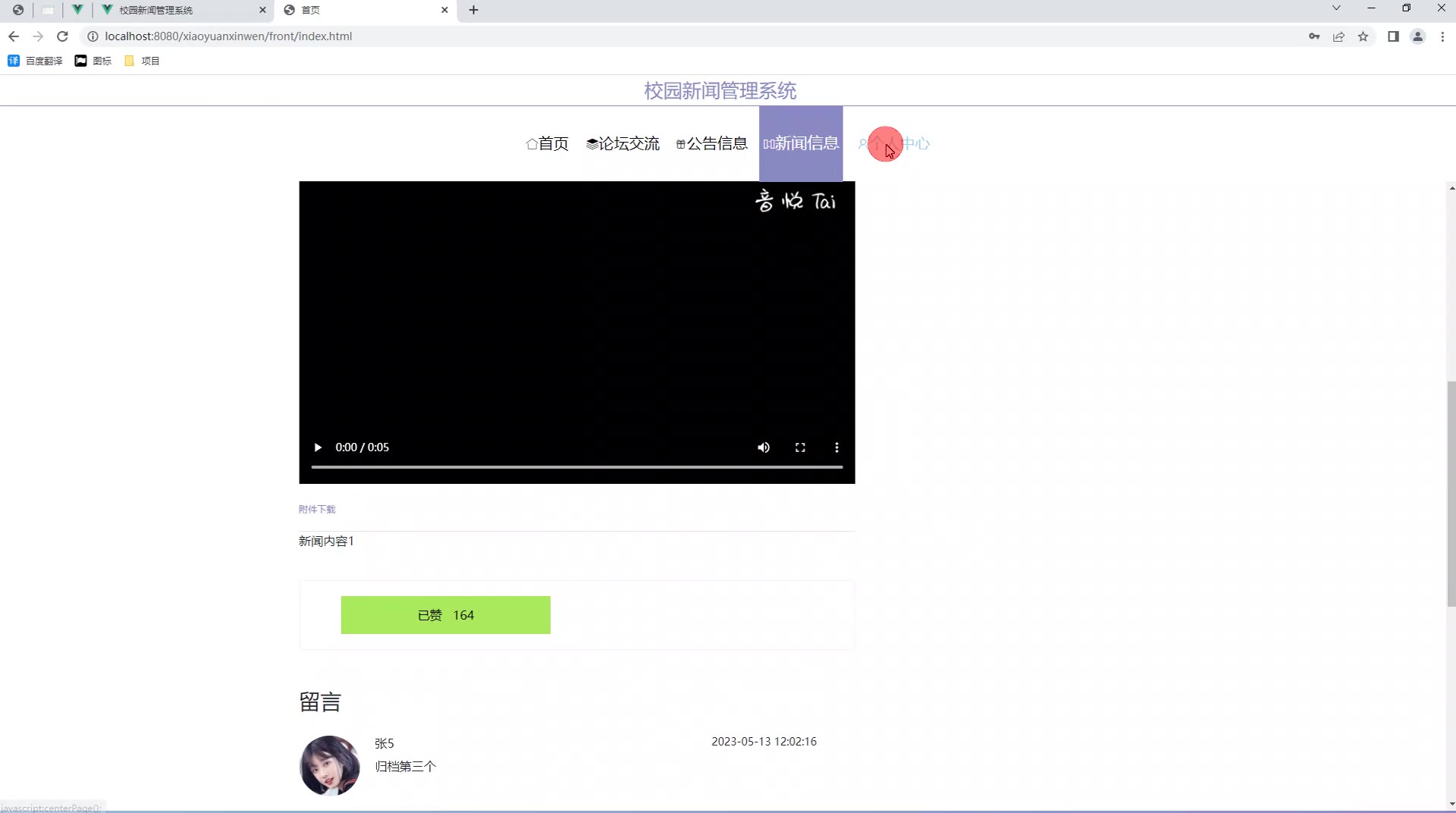Image resolution: width=1456 pixels, height=813 pixels.
Task: Go to 论坛交流 forum page
Action: (x=623, y=143)
